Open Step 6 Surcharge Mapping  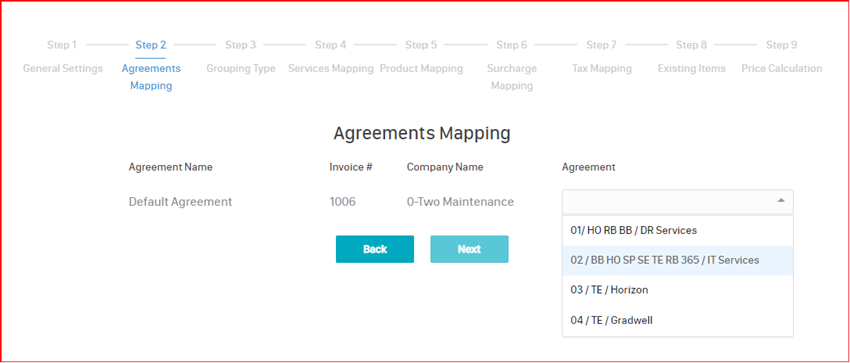coord(512,65)
